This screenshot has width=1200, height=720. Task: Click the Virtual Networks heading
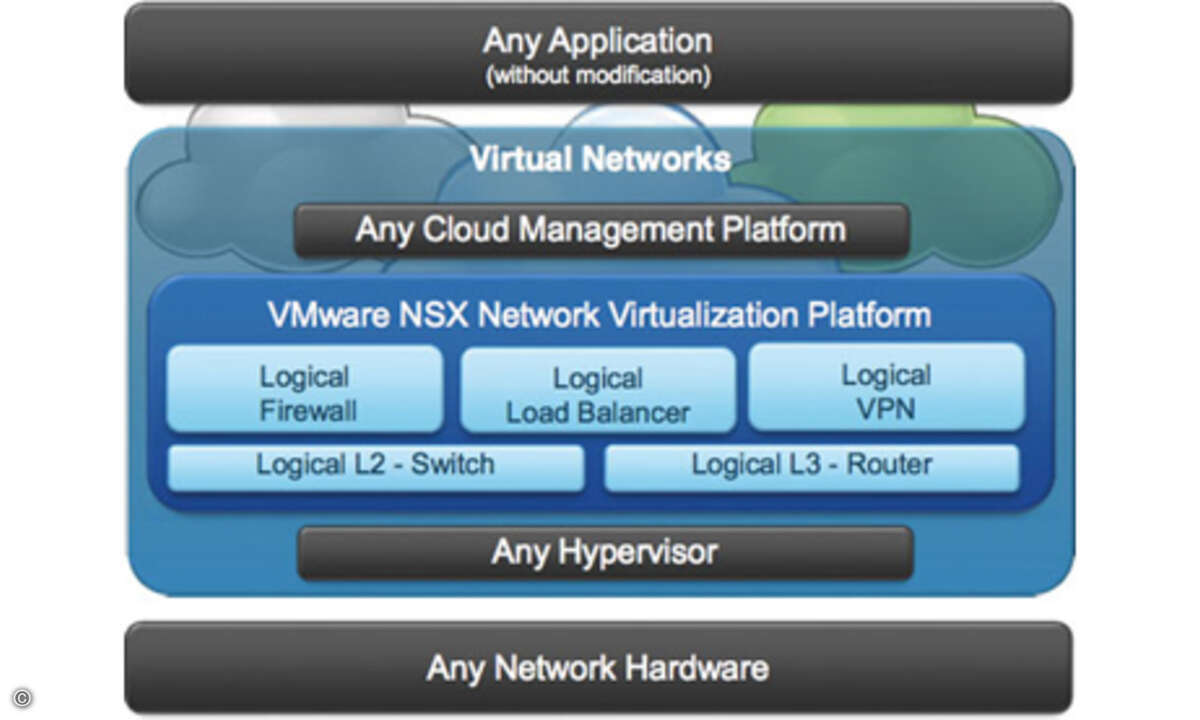pos(600,159)
